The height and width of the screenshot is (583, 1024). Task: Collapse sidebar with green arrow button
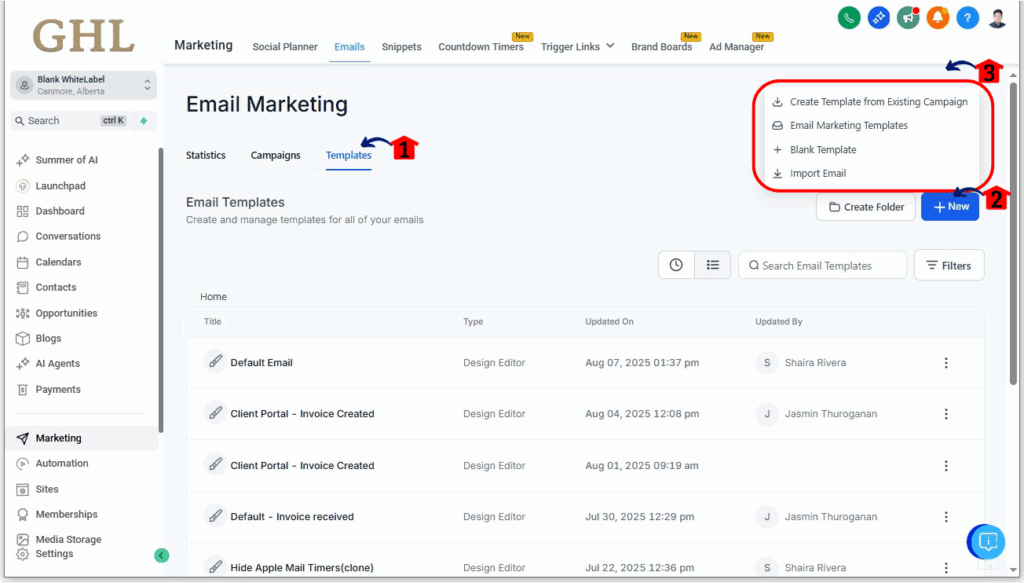161,556
